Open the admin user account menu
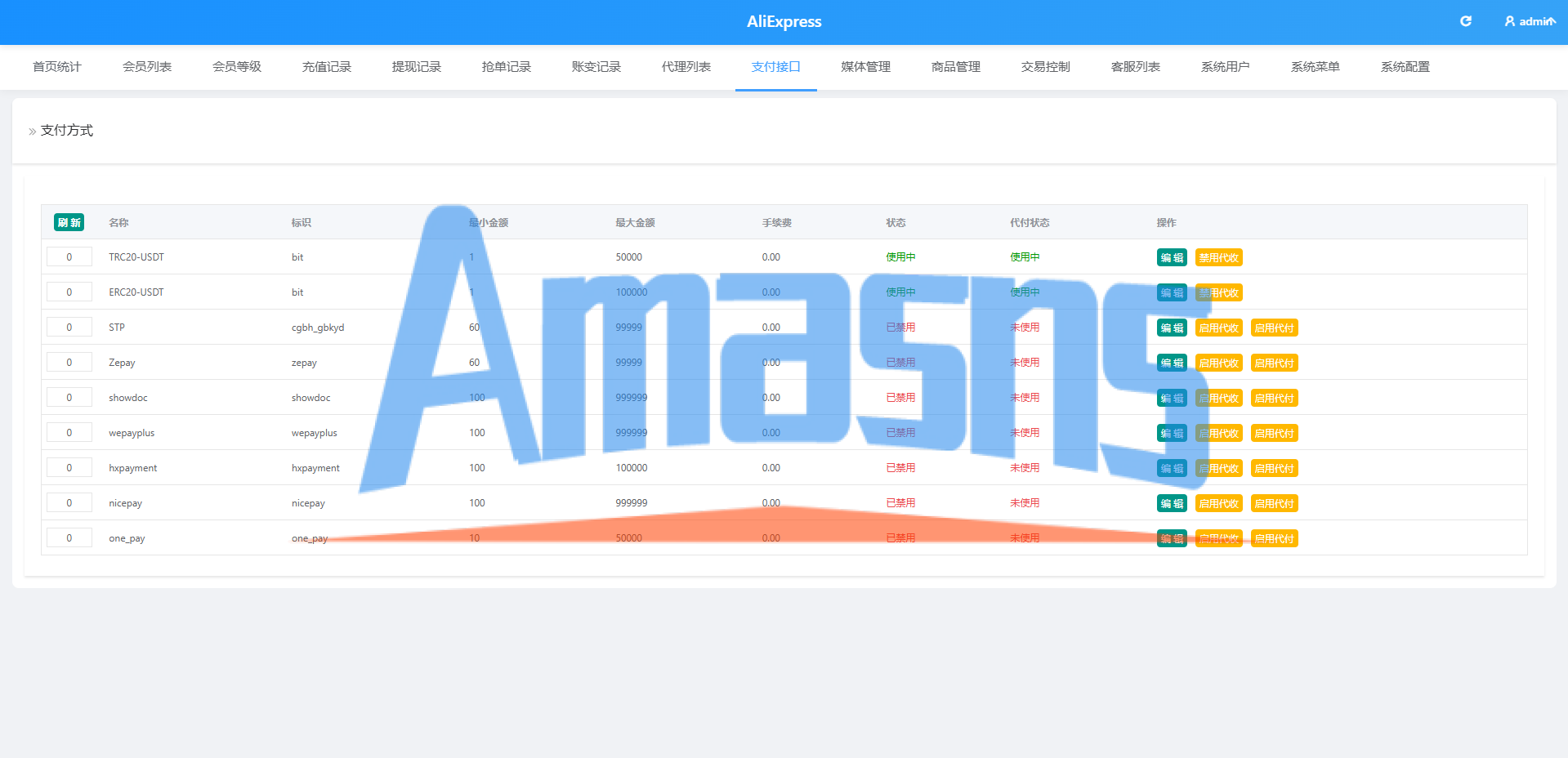This screenshot has width=1568, height=758. tap(1530, 21)
